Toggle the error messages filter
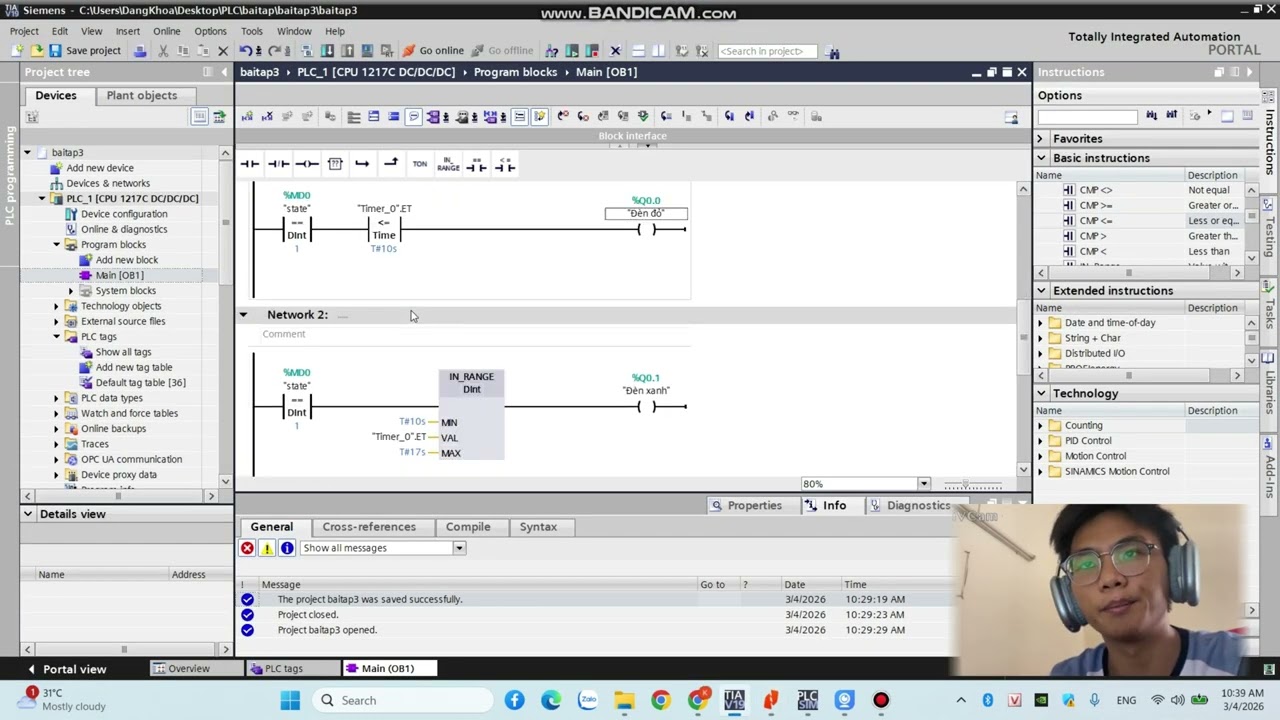Image resolution: width=1280 pixels, height=720 pixels. pos(247,548)
